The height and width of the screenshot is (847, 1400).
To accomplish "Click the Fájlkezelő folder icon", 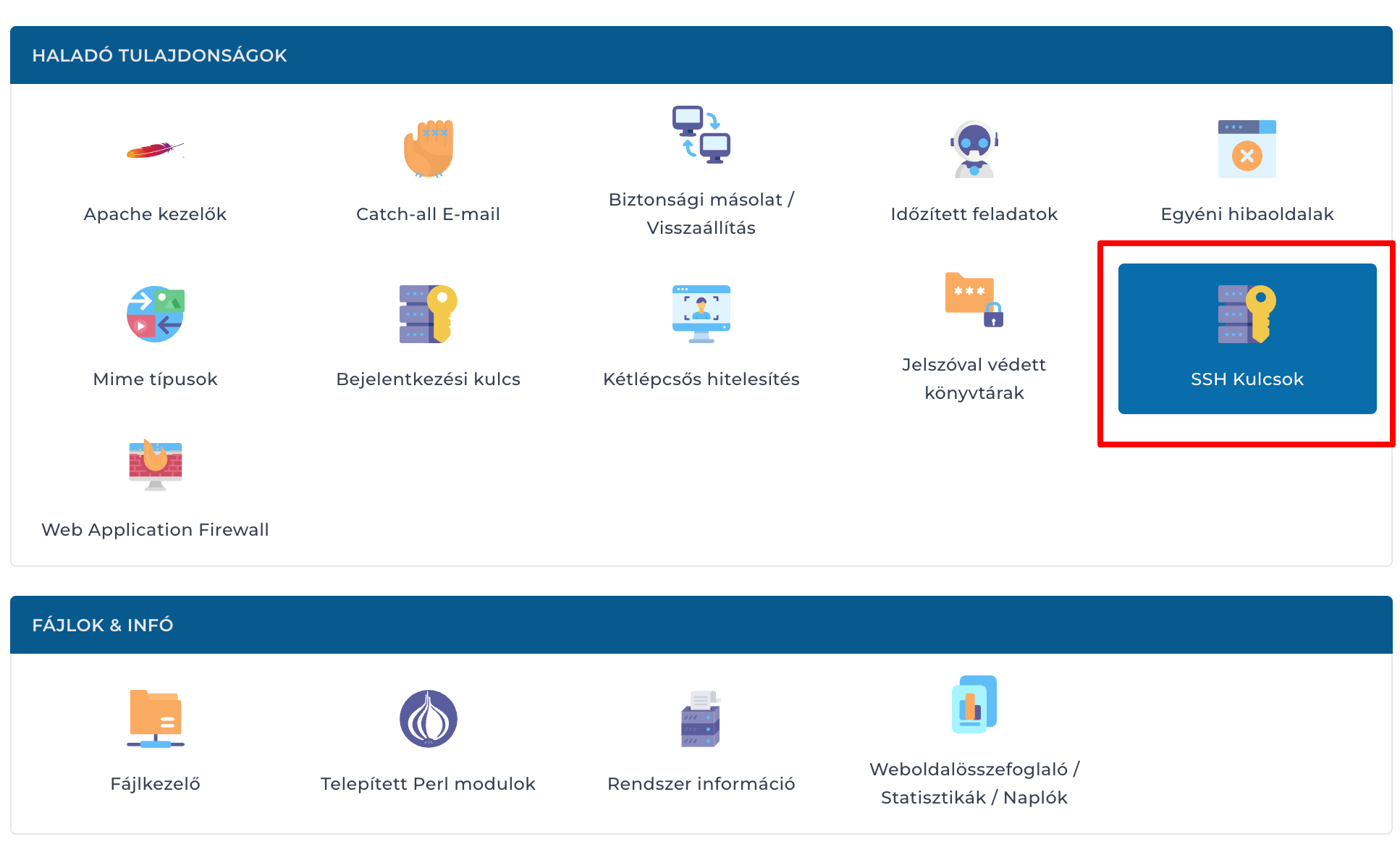I will pos(155,718).
